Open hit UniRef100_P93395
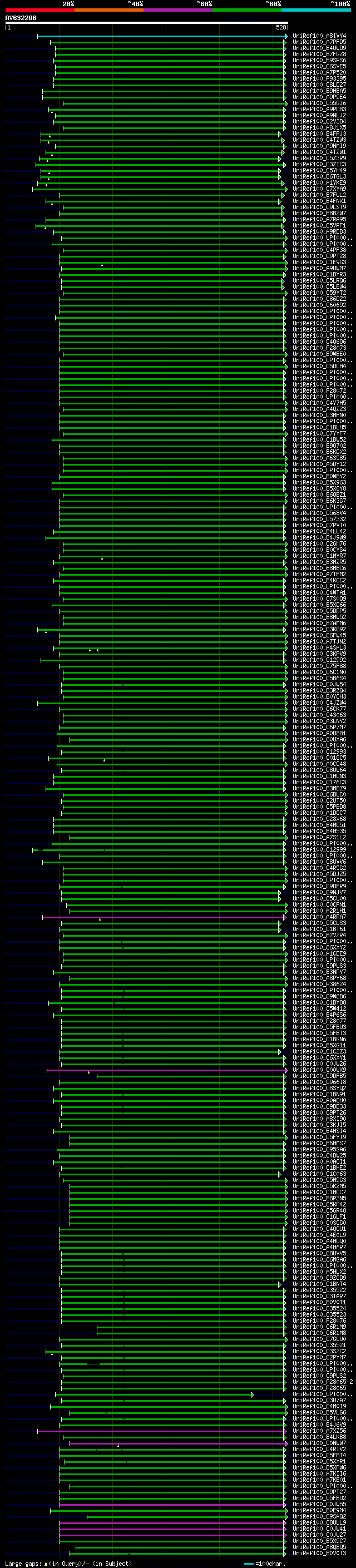356x1568 pixels. coord(319,78)
